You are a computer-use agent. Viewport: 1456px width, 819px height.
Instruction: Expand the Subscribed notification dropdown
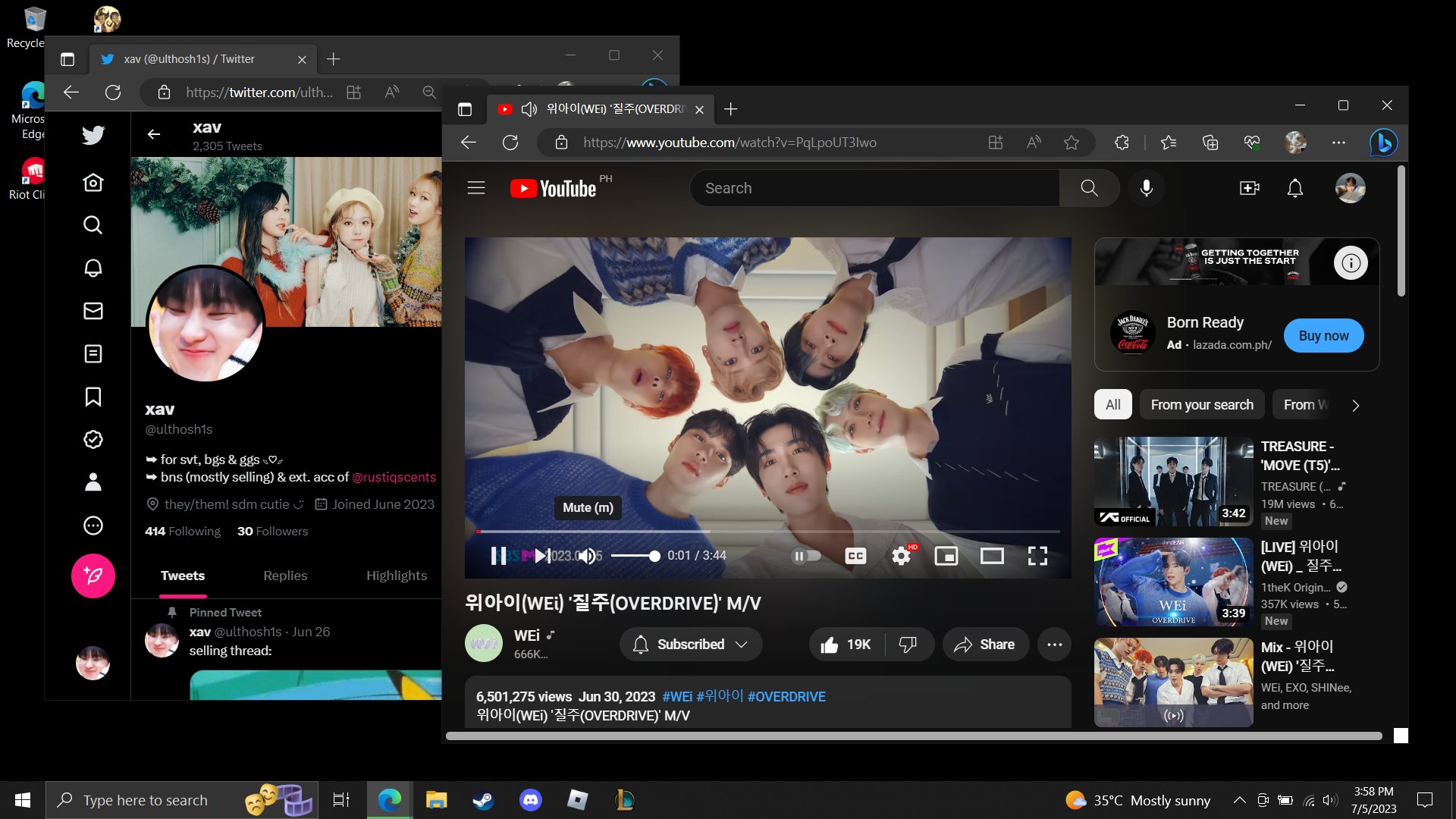(x=691, y=645)
